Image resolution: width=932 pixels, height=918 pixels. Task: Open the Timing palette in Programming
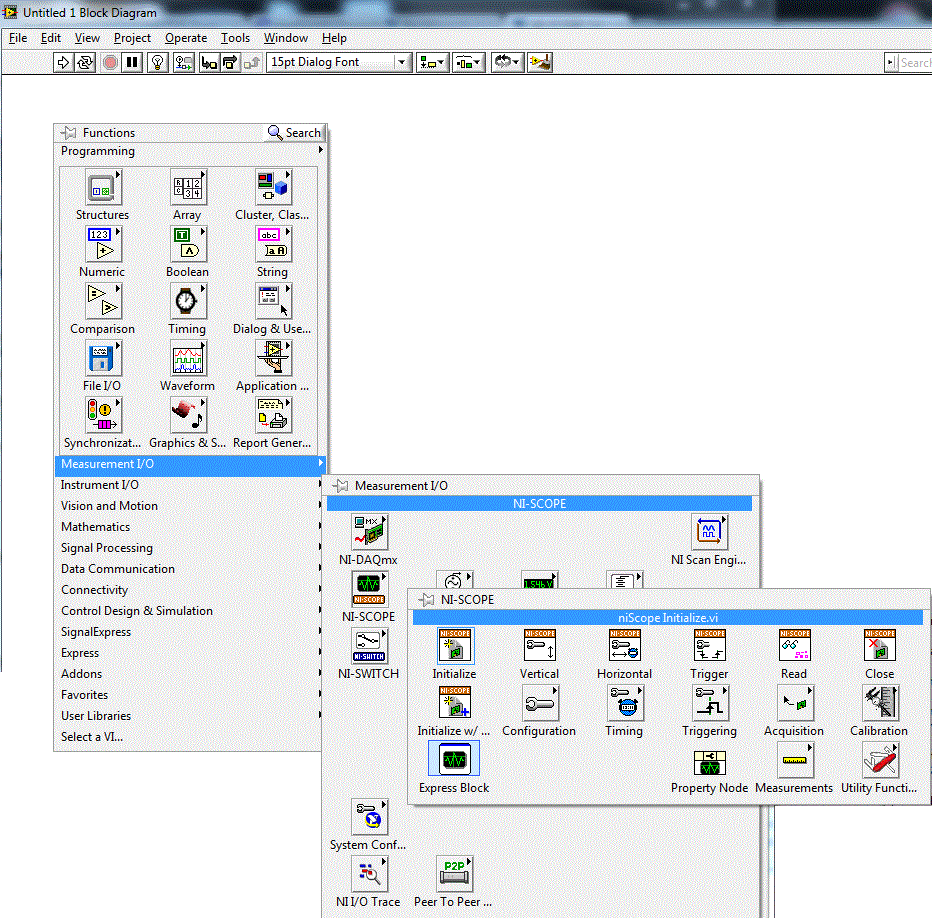pyautogui.click(x=188, y=301)
